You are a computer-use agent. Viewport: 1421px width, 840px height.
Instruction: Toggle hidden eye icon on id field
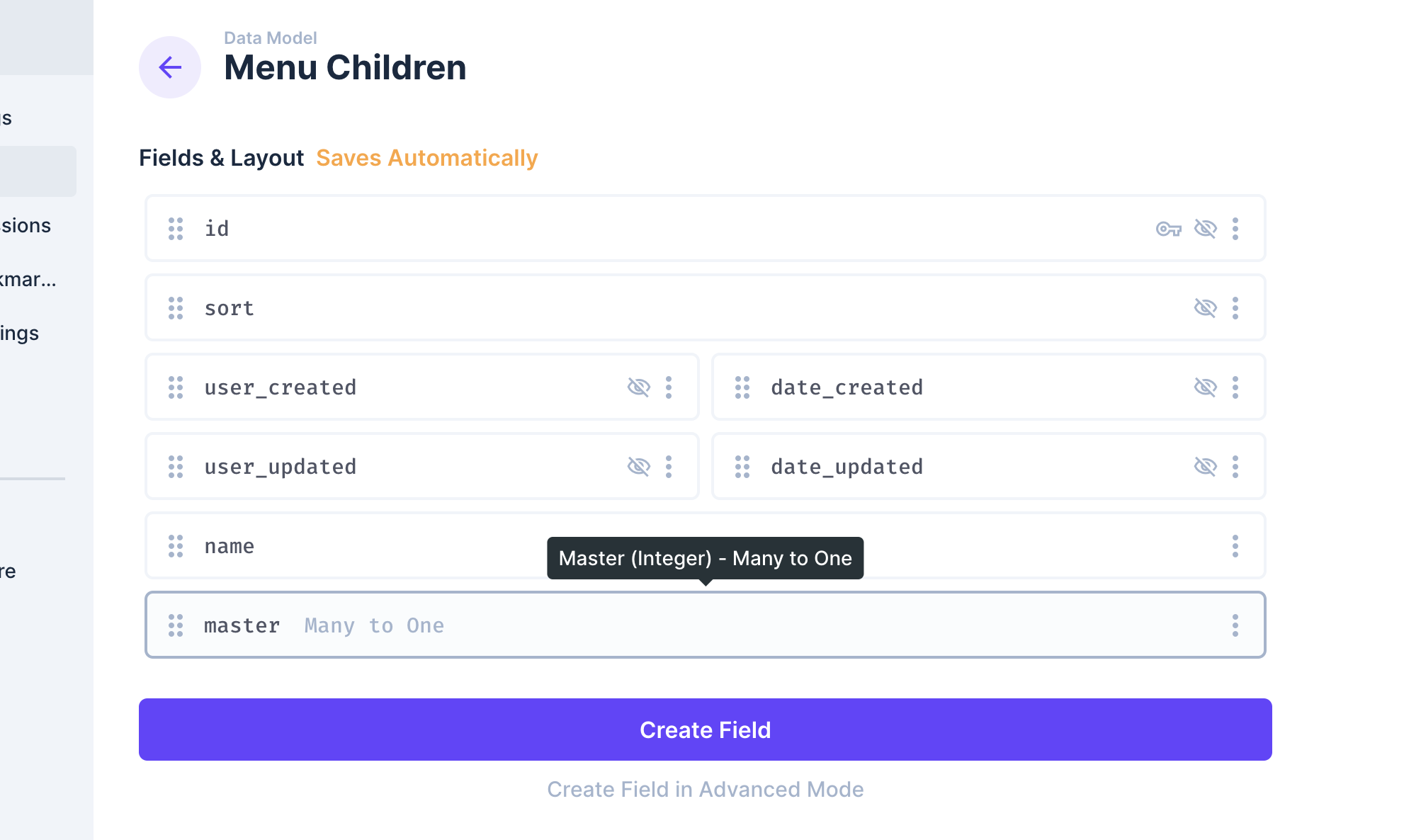1206,229
